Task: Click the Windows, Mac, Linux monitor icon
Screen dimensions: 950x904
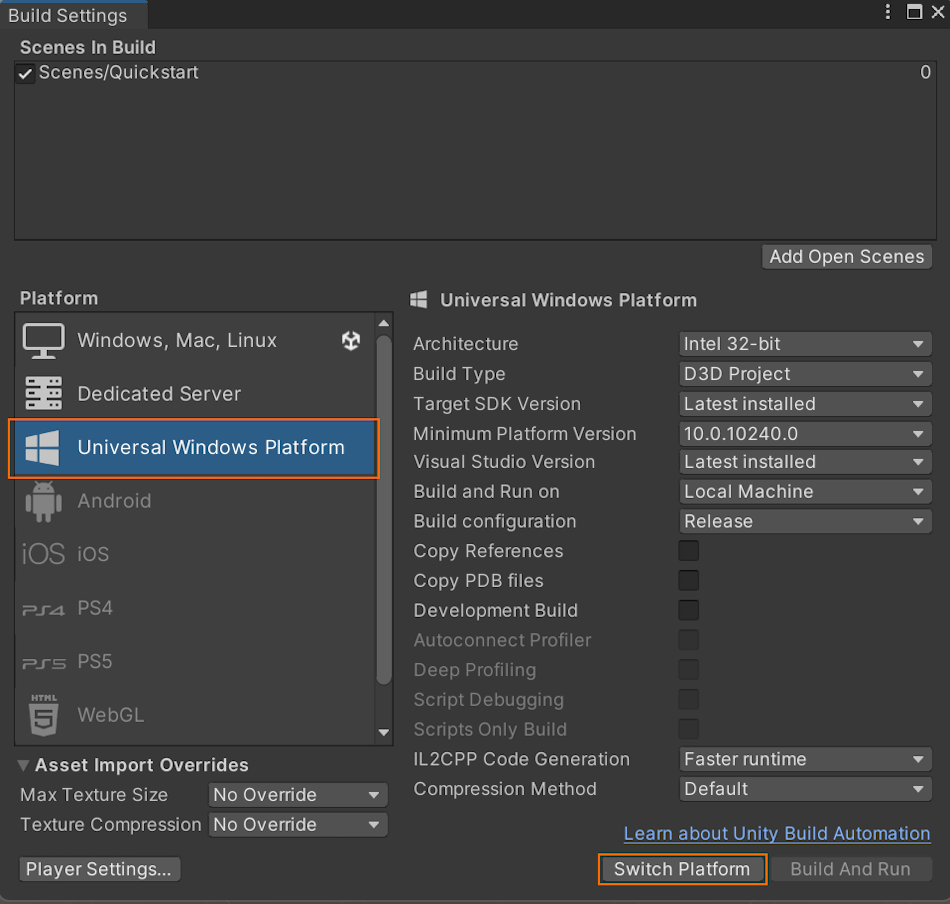Action: (43, 341)
